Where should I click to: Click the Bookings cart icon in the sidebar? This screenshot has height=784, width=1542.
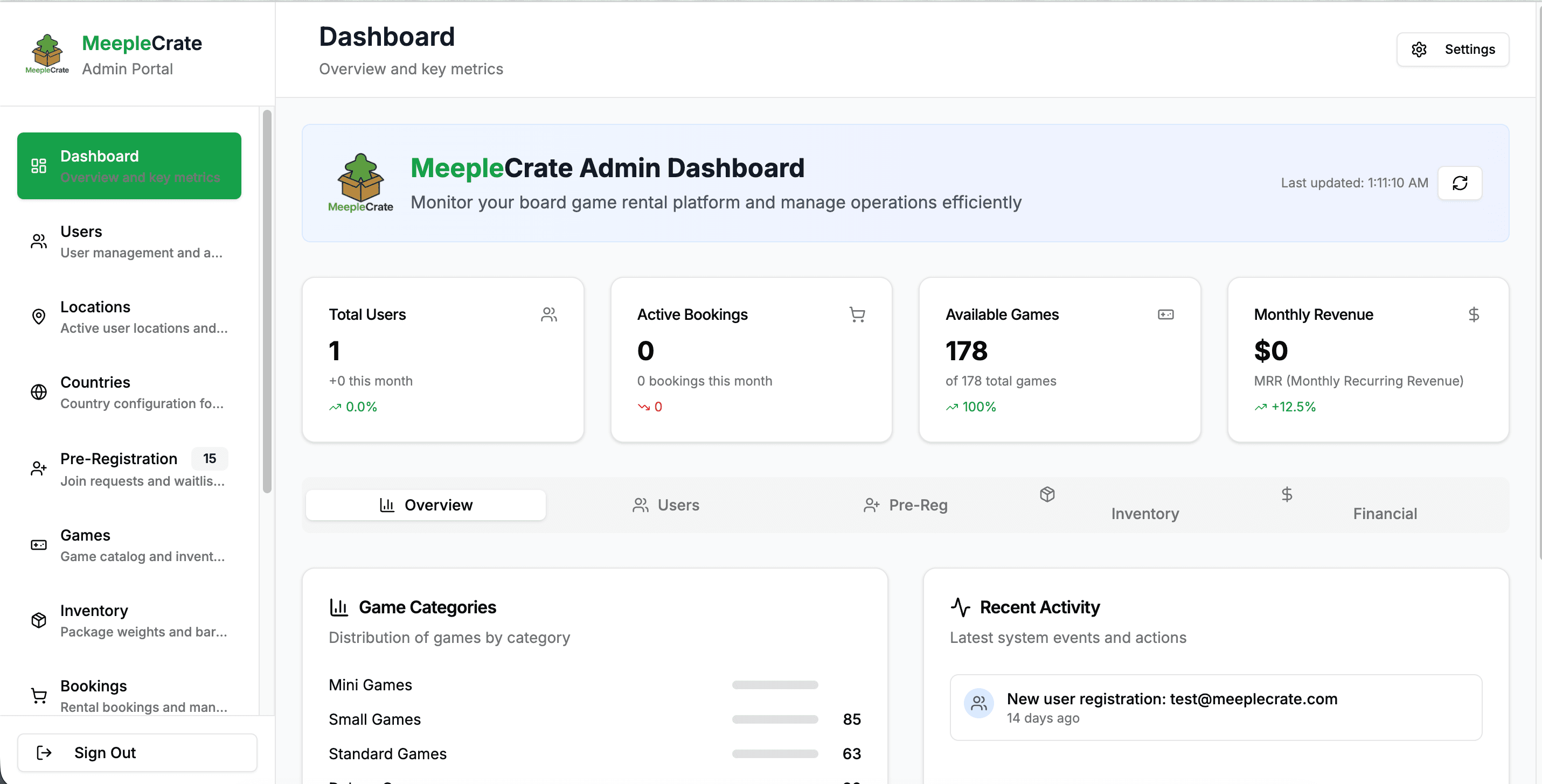coord(39,696)
